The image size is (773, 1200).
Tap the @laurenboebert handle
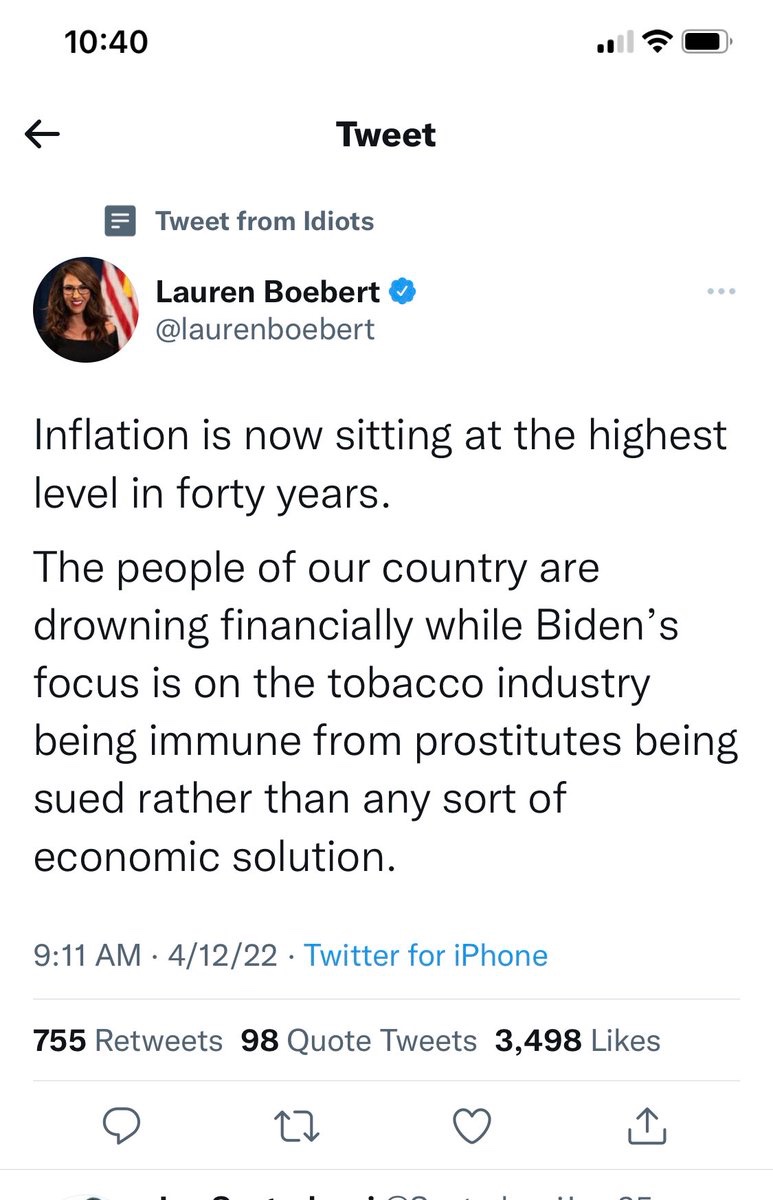pos(265,329)
